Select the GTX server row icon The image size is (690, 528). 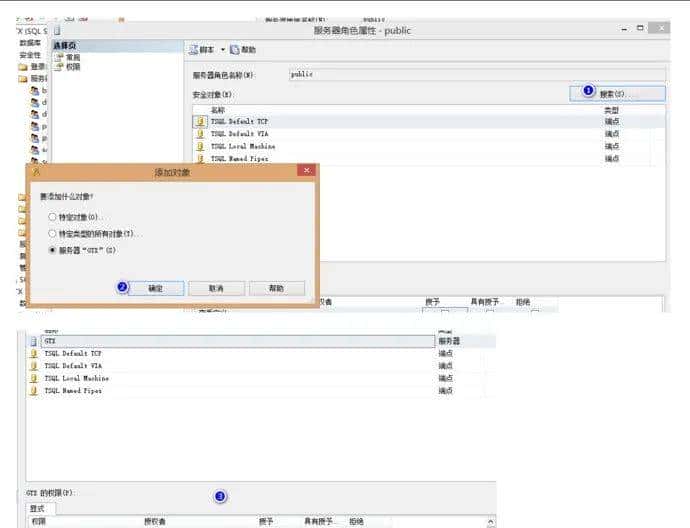pos(34,341)
